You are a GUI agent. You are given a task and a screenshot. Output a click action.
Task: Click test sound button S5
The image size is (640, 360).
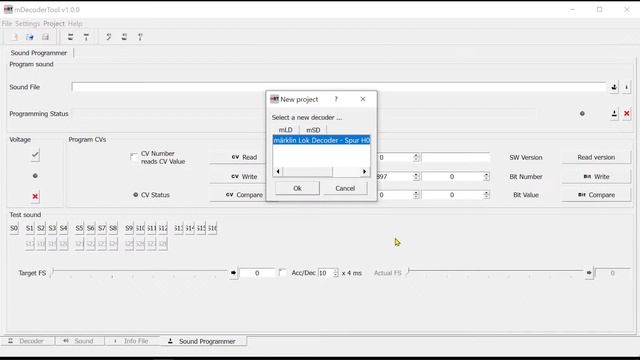click(79, 228)
